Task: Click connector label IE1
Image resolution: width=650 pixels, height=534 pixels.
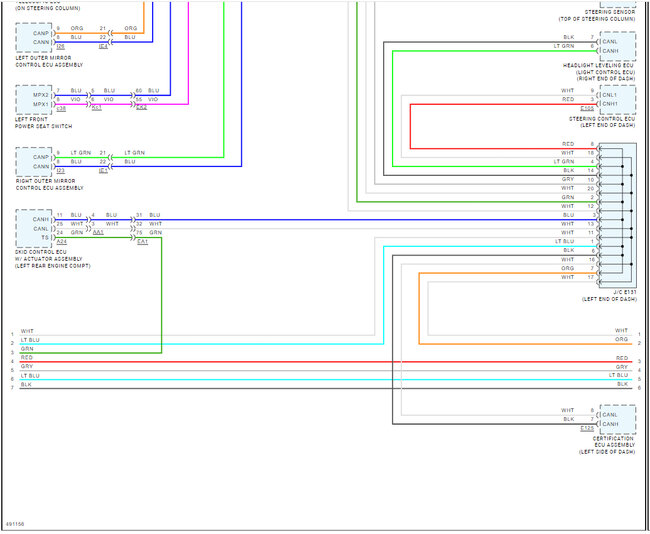Action: click(x=103, y=171)
